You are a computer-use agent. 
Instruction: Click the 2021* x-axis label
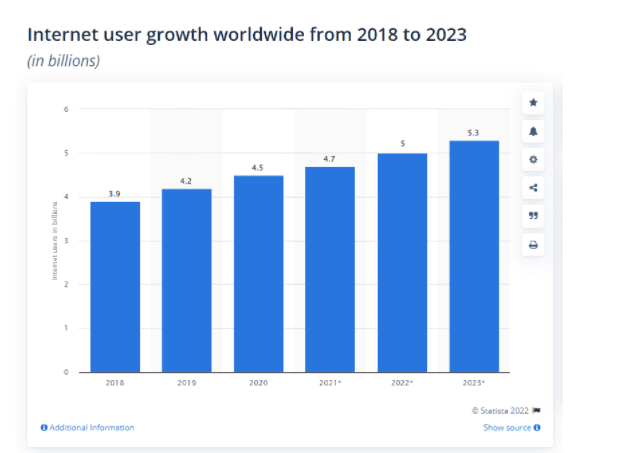point(330,383)
